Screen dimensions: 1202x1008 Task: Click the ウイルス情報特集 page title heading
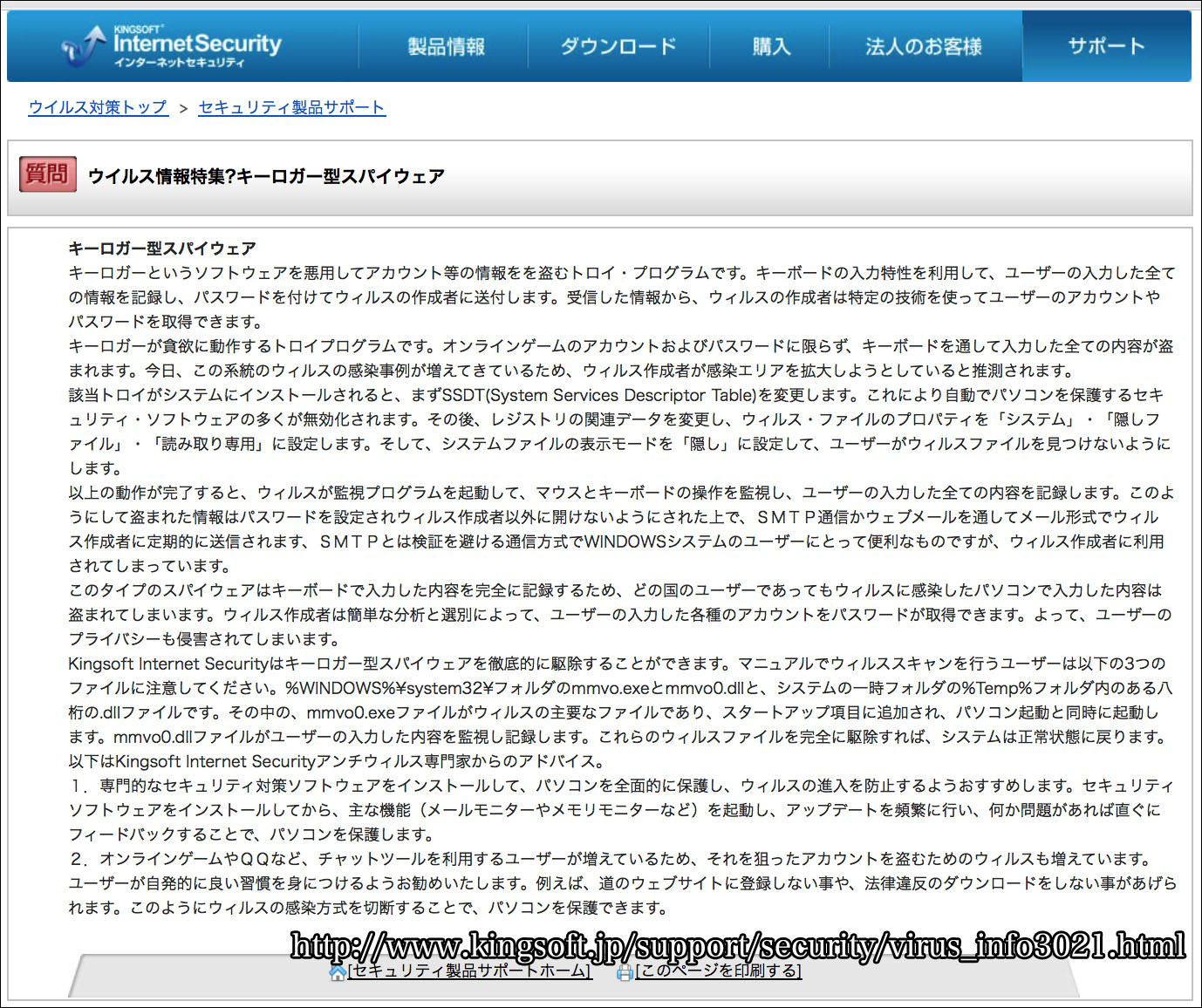[x=266, y=176]
